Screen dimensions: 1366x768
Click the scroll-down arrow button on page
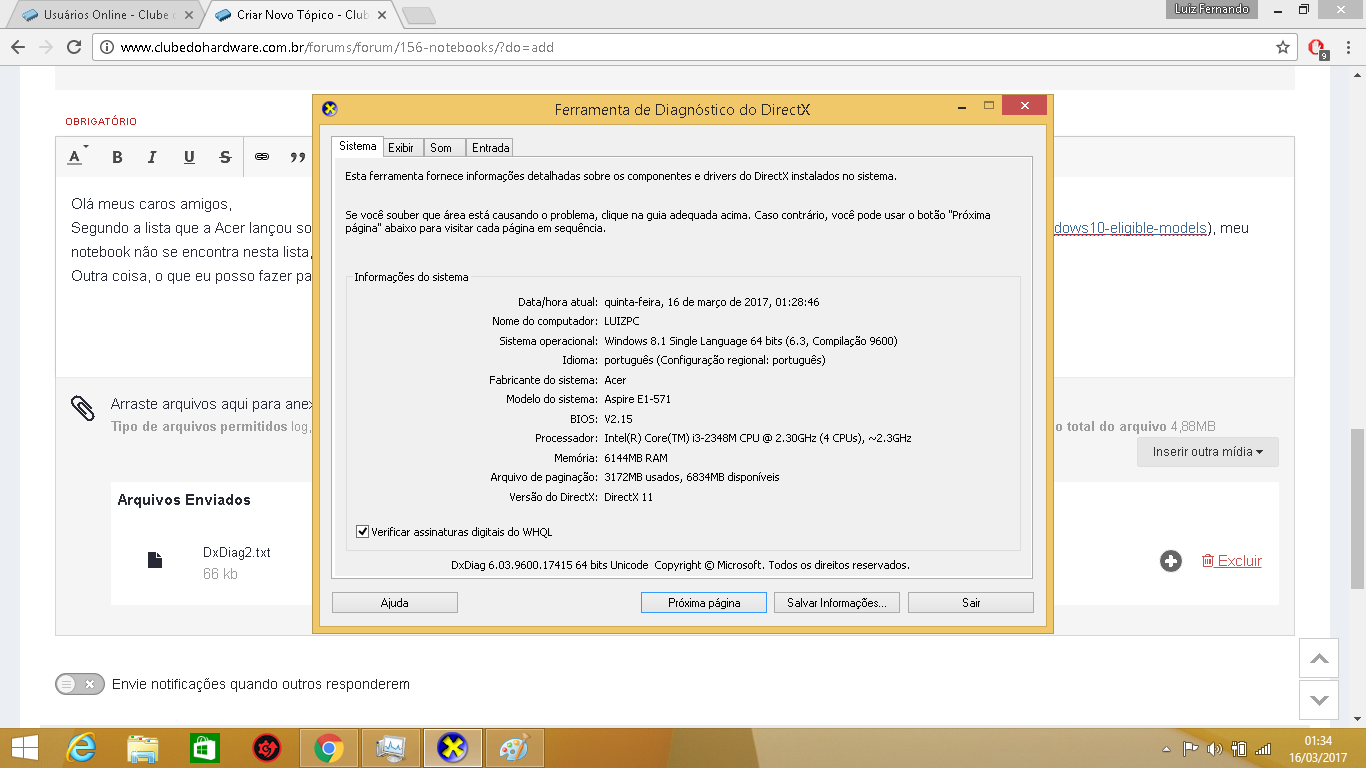click(x=1319, y=700)
